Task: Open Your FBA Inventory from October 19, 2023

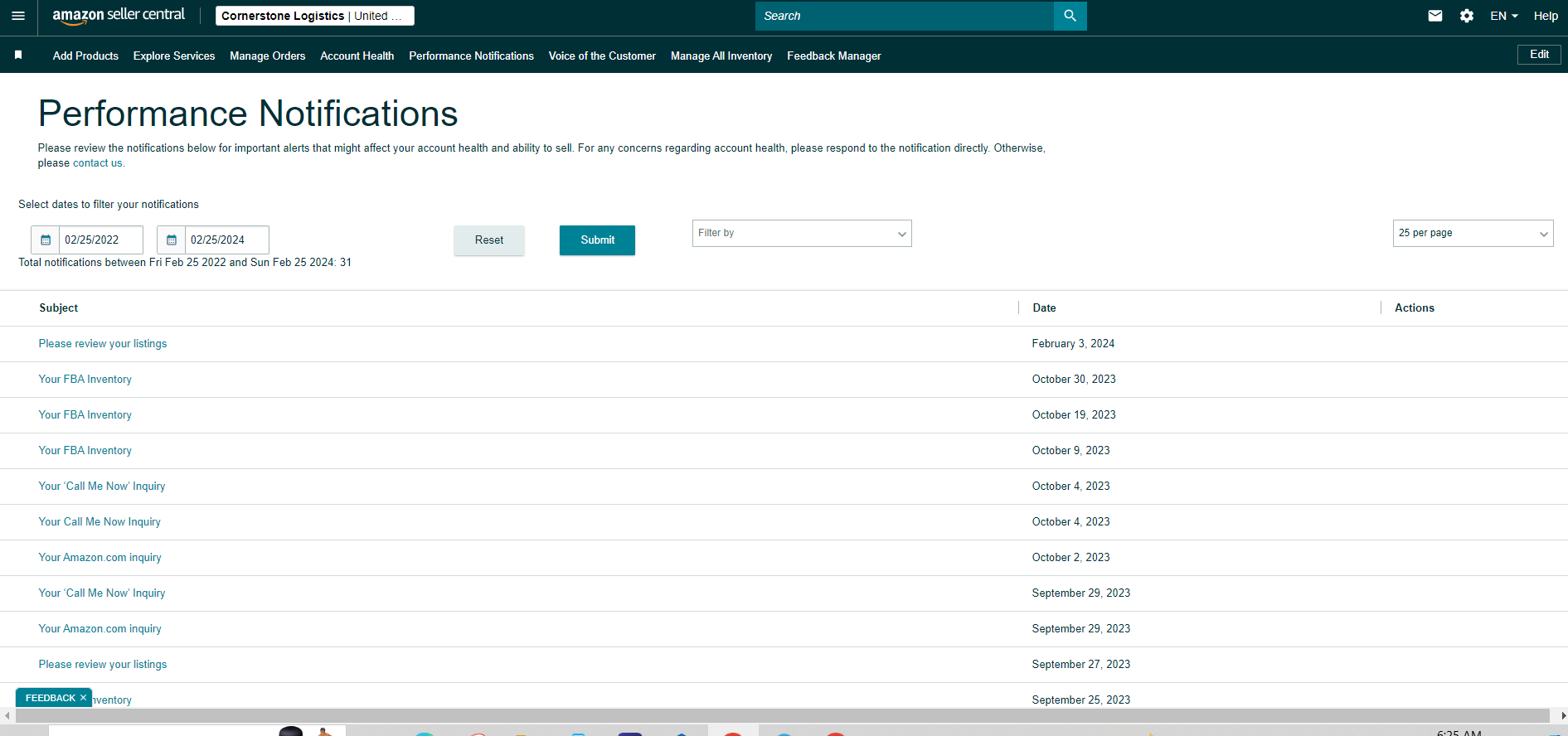Action: [x=85, y=414]
